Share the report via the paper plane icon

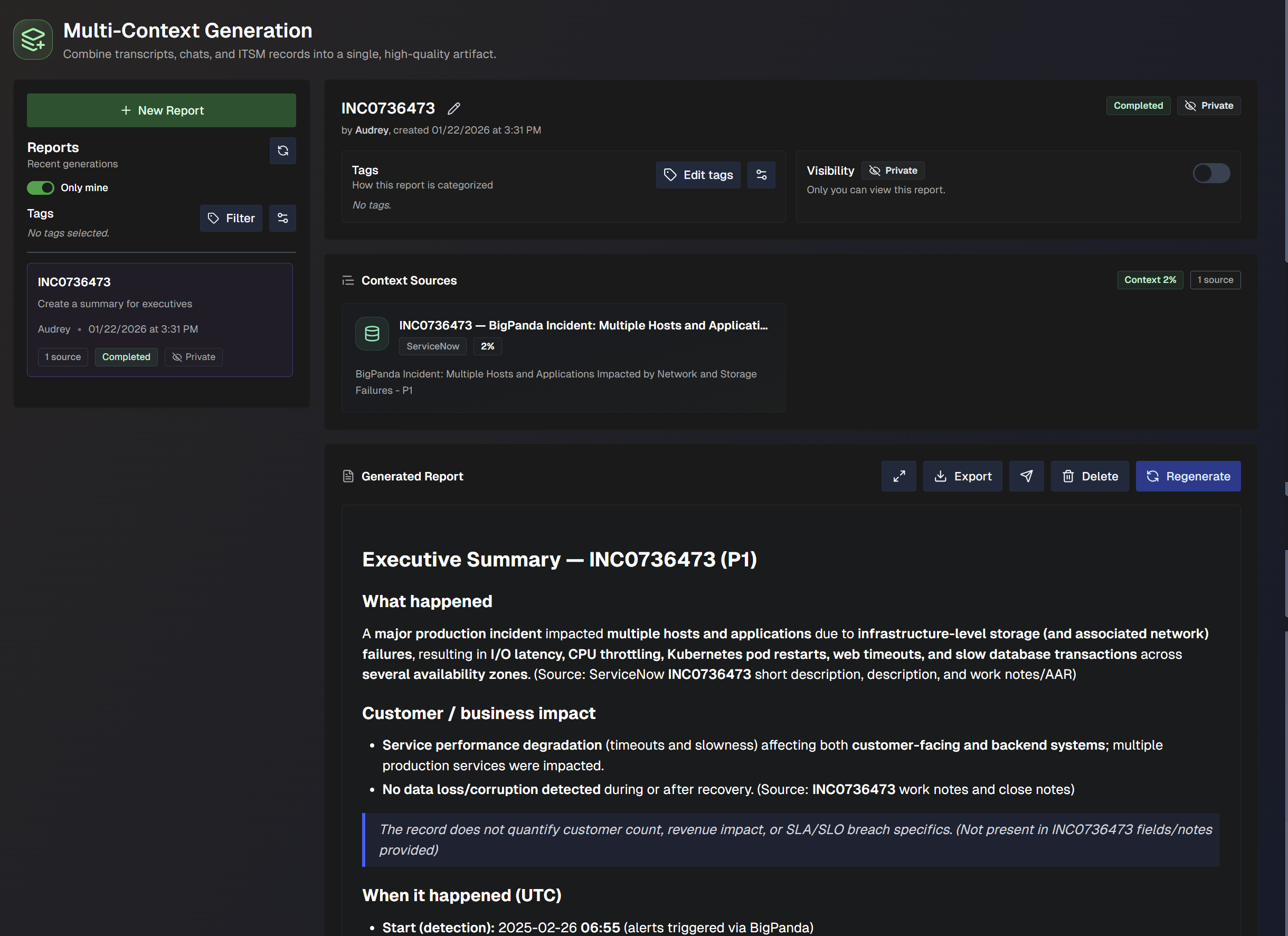pos(1026,476)
